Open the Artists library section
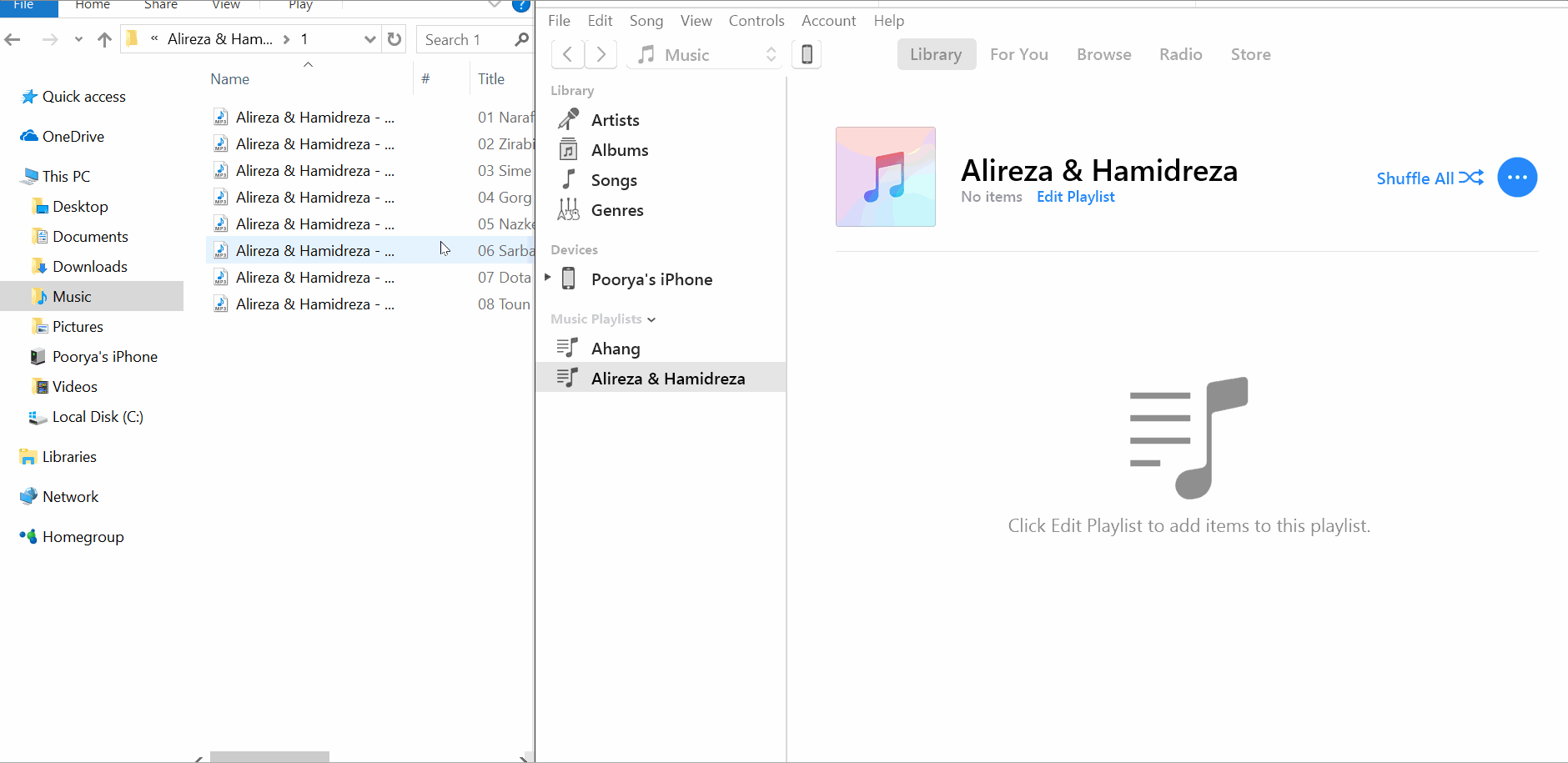 (615, 120)
